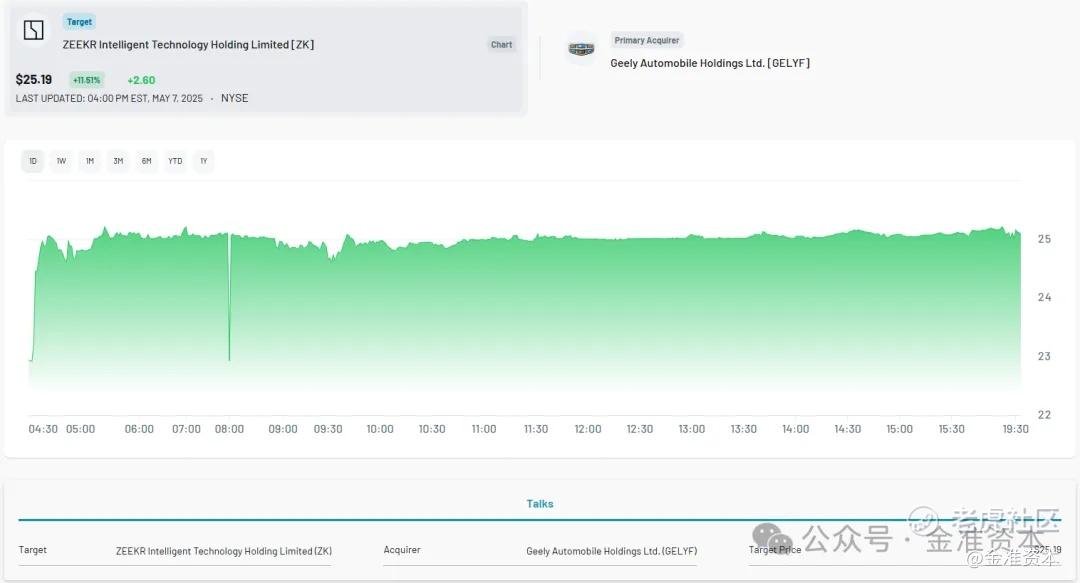Click the 15:00 time axis label
The height and width of the screenshot is (583, 1080).
point(899,429)
